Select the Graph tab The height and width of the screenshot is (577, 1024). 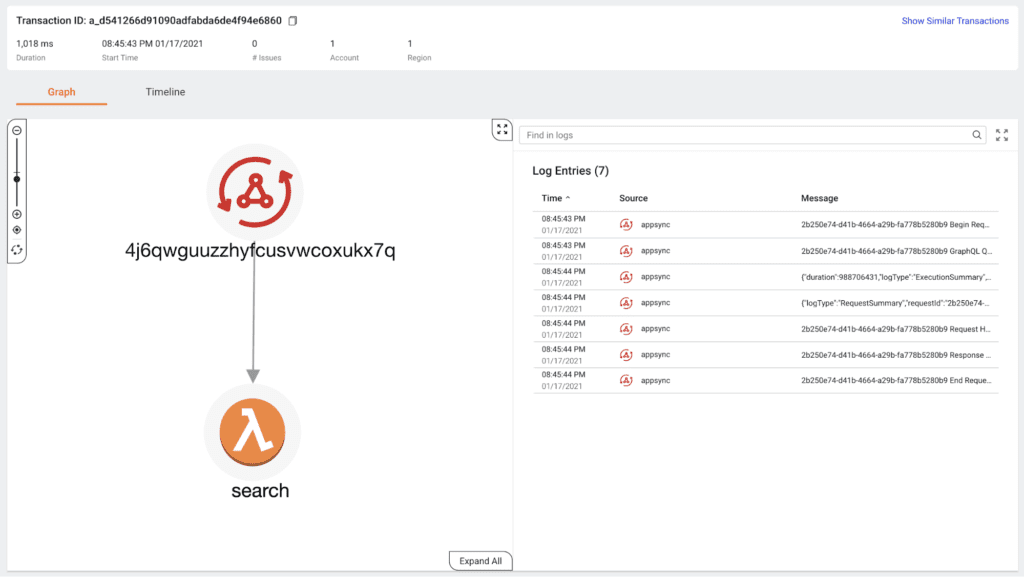click(x=61, y=91)
